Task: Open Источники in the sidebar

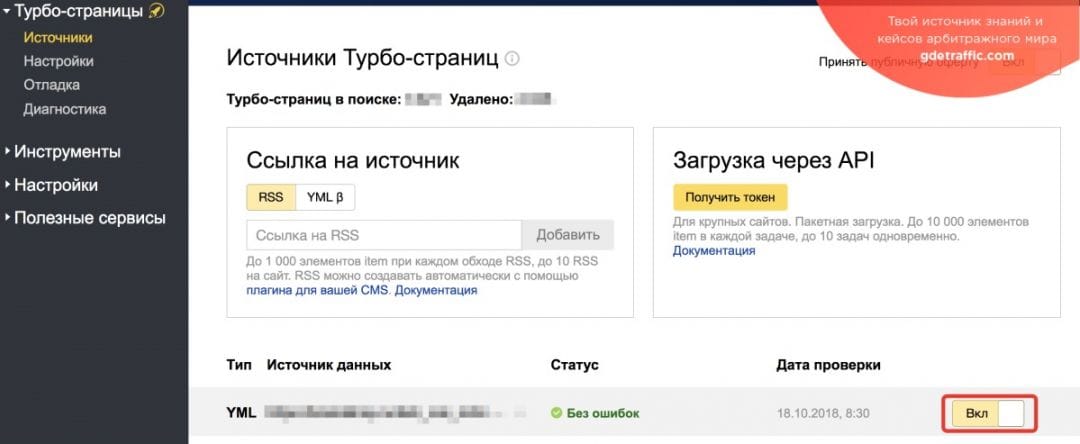Action: pos(58,38)
